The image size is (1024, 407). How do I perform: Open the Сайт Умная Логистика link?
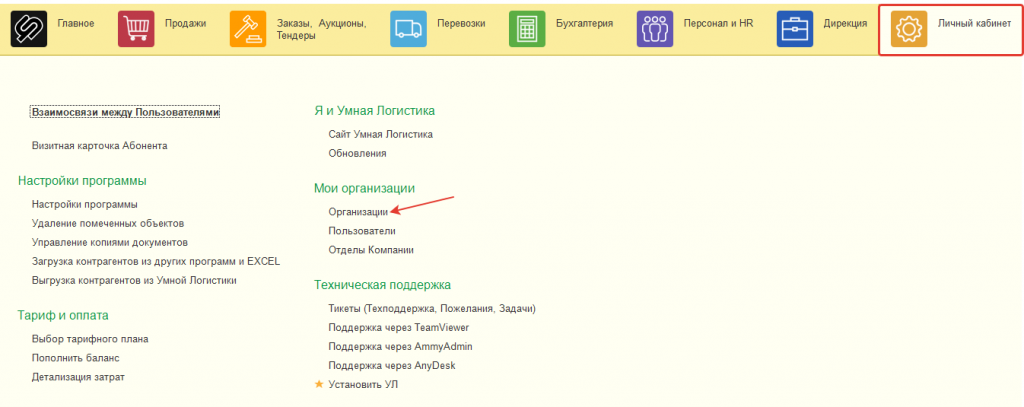click(x=381, y=135)
